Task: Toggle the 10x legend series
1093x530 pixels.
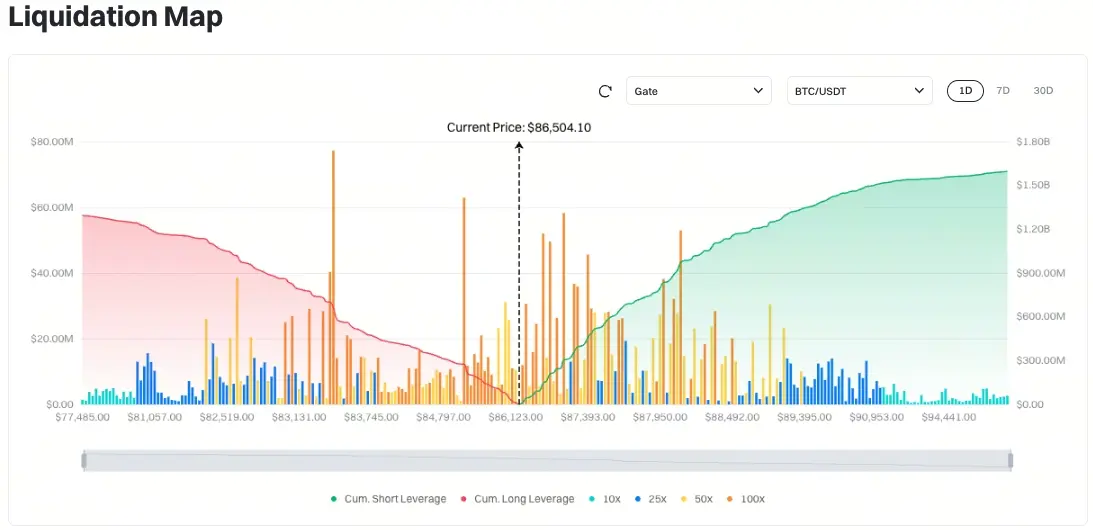Action: pos(604,499)
